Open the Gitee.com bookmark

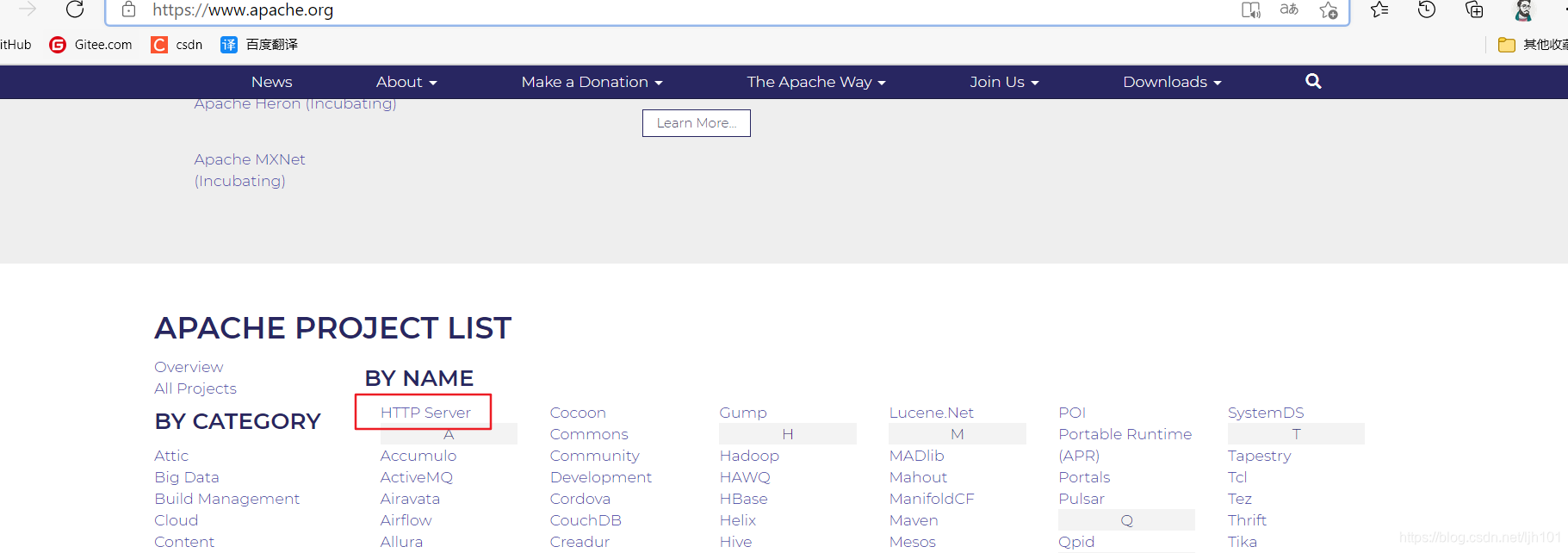(90, 45)
